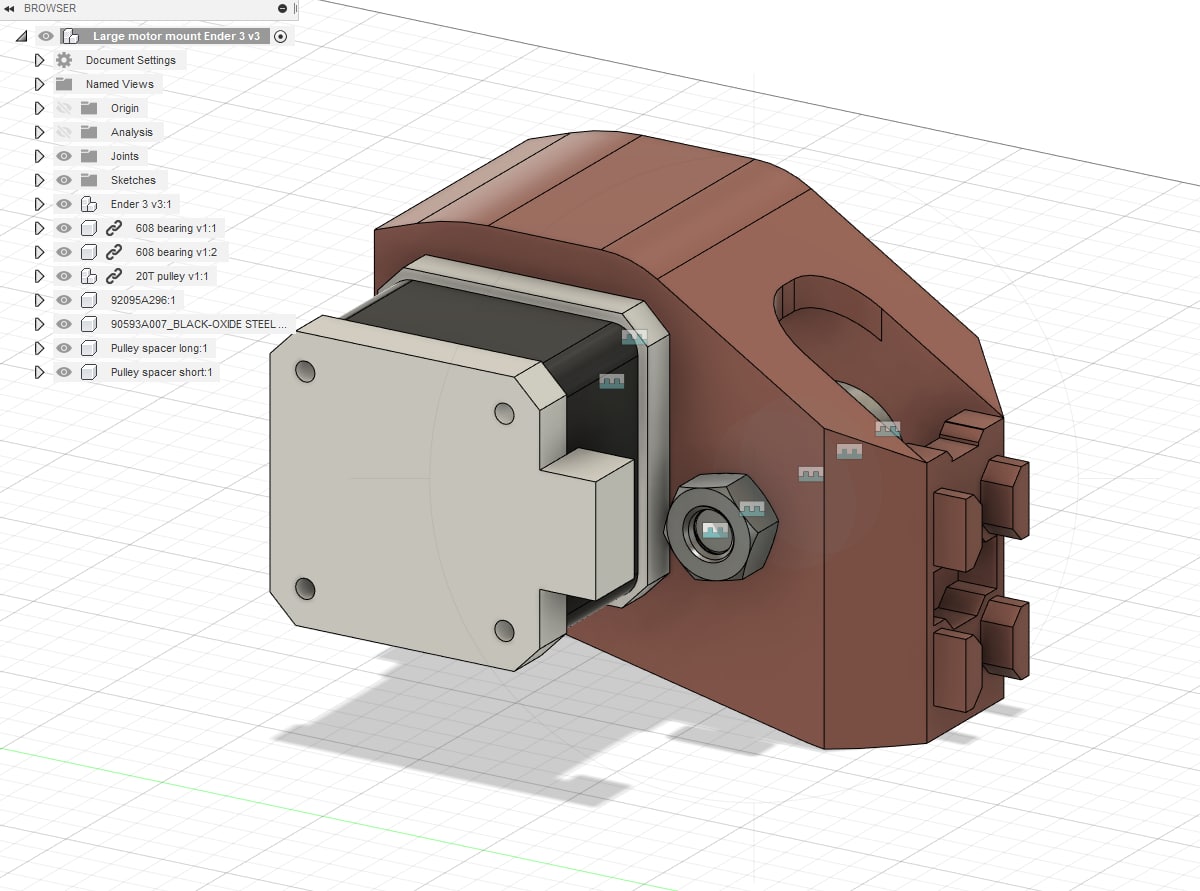The image size is (1200, 891).
Task: Toggle visibility of Large motor mount root
Action: coord(46,36)
